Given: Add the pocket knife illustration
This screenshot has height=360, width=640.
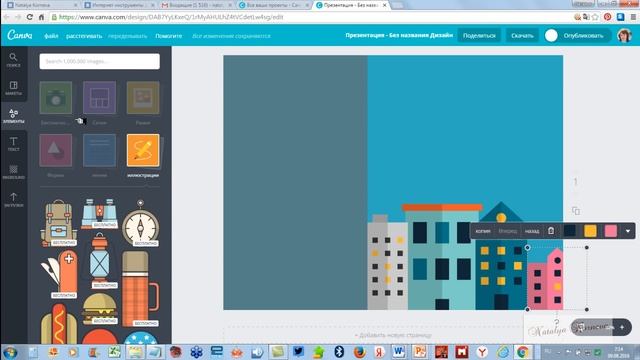Looking at the screenshot, I should click(x=59, y=274).
